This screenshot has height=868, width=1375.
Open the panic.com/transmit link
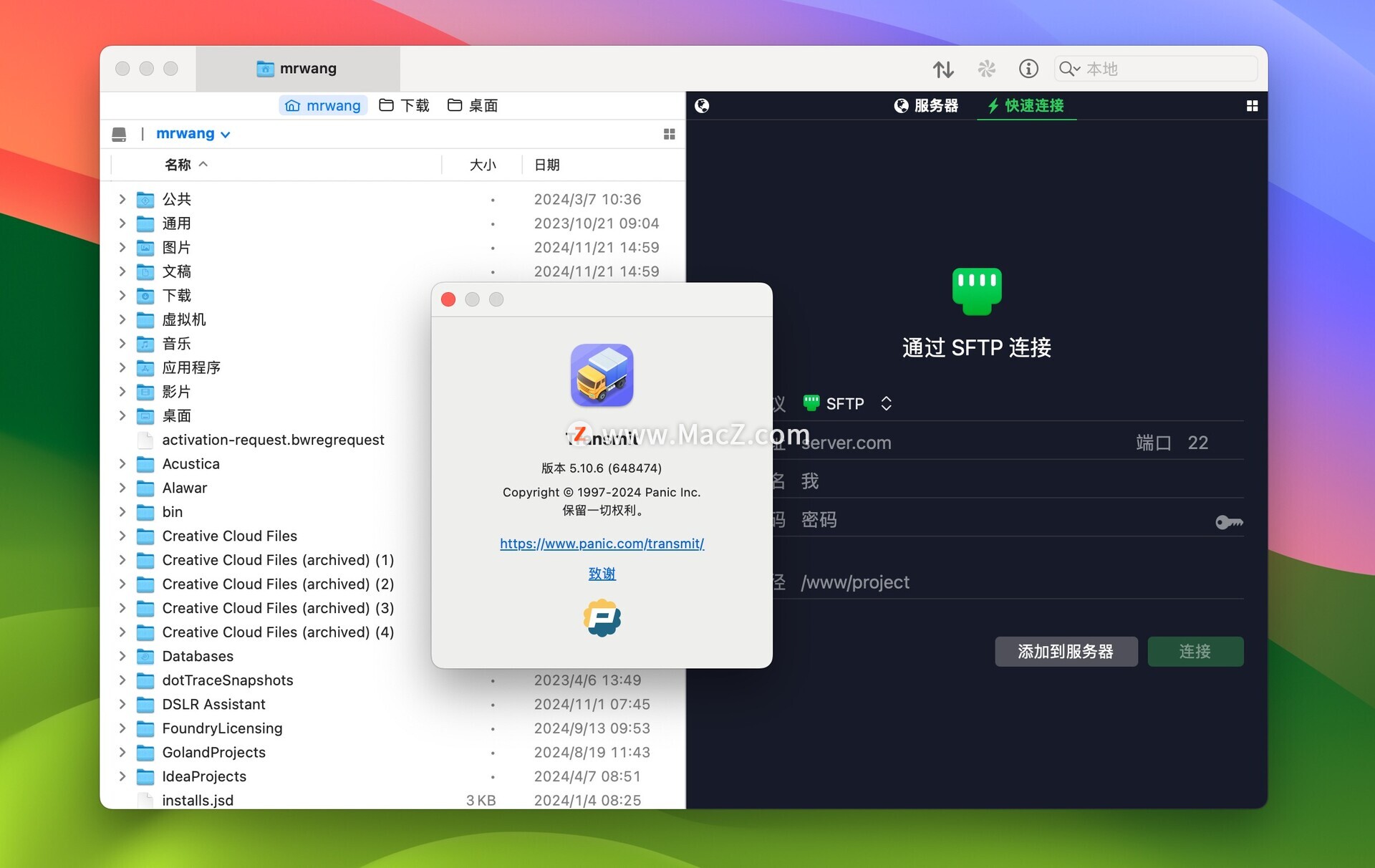pos(602,544)
